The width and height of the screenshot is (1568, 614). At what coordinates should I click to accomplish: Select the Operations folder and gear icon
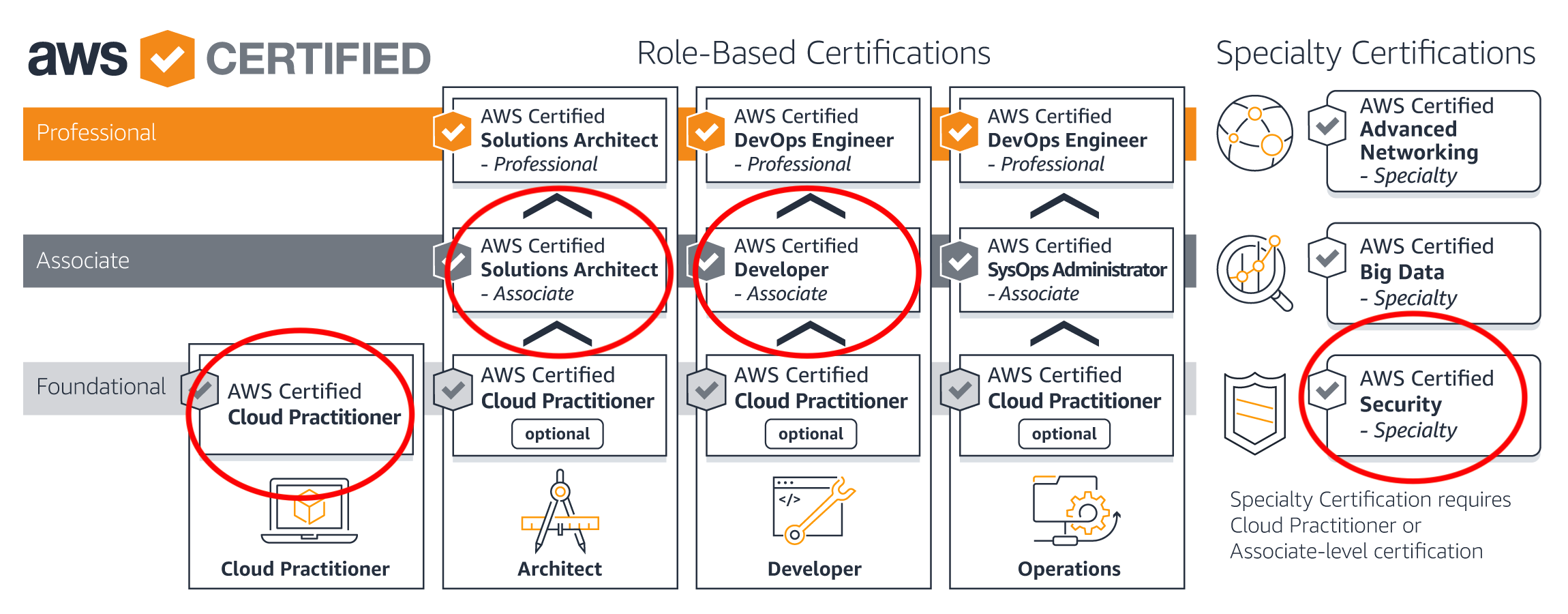(1076, 510)
